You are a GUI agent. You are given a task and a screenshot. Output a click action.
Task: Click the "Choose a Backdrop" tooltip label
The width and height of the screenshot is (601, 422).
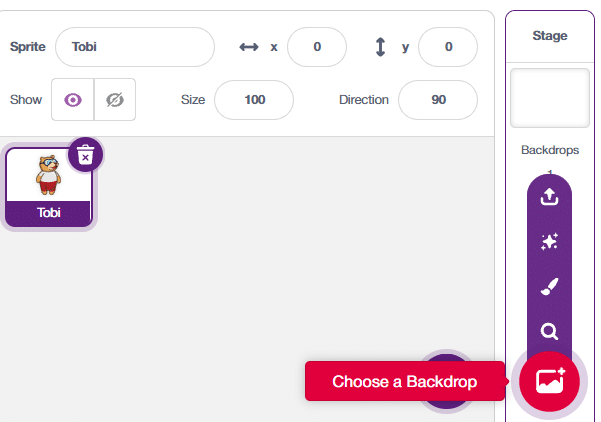click(404, 381)
